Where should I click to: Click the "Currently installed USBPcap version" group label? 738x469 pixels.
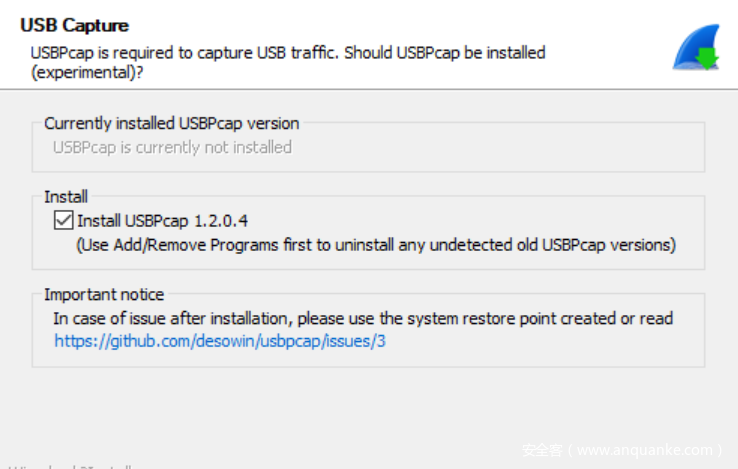[x=171, y=124]
